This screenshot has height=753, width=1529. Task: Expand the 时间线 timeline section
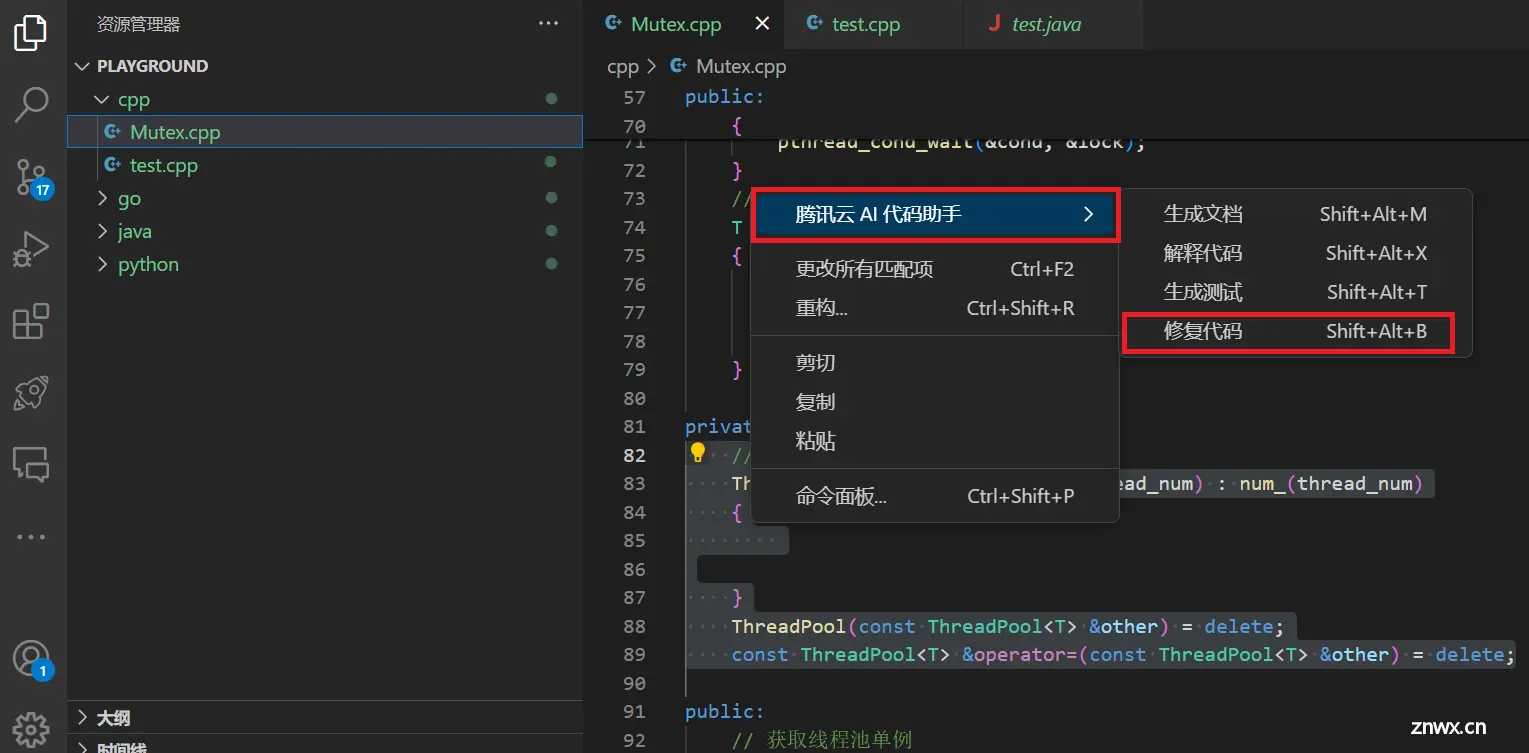point(83,747)
